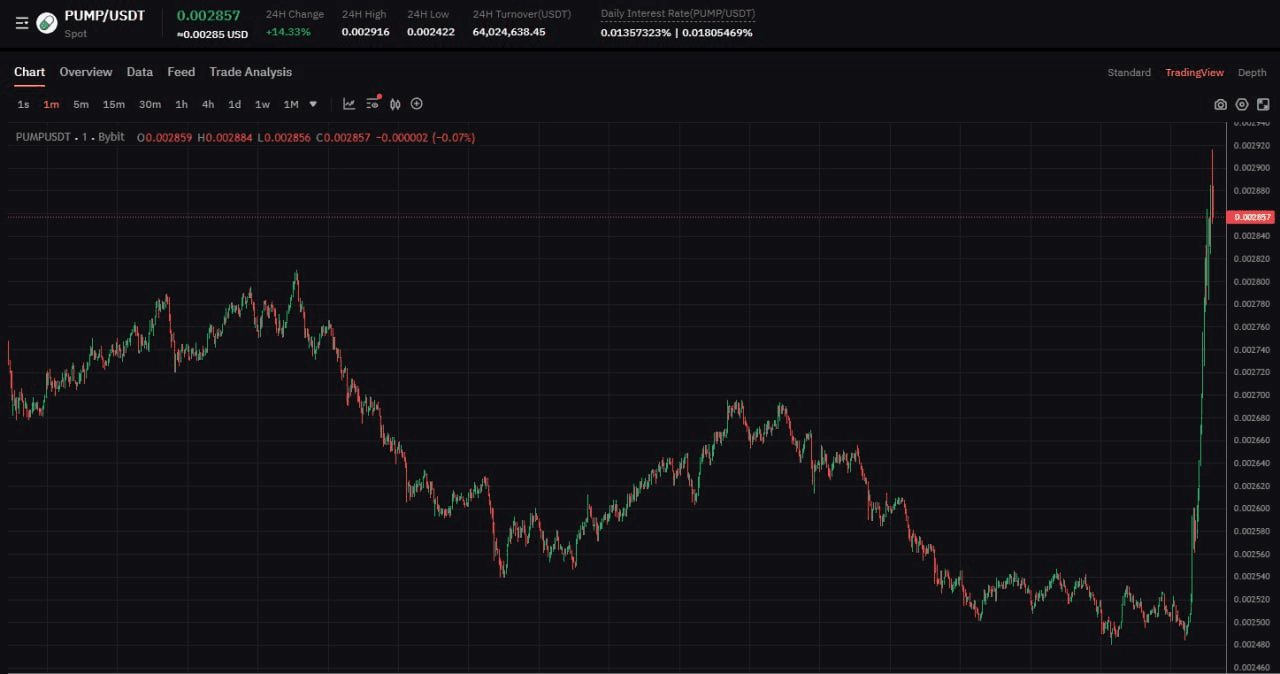Click the 0.002800 price axis label
Viewport: 1280px width, 674px height.
1252,281
